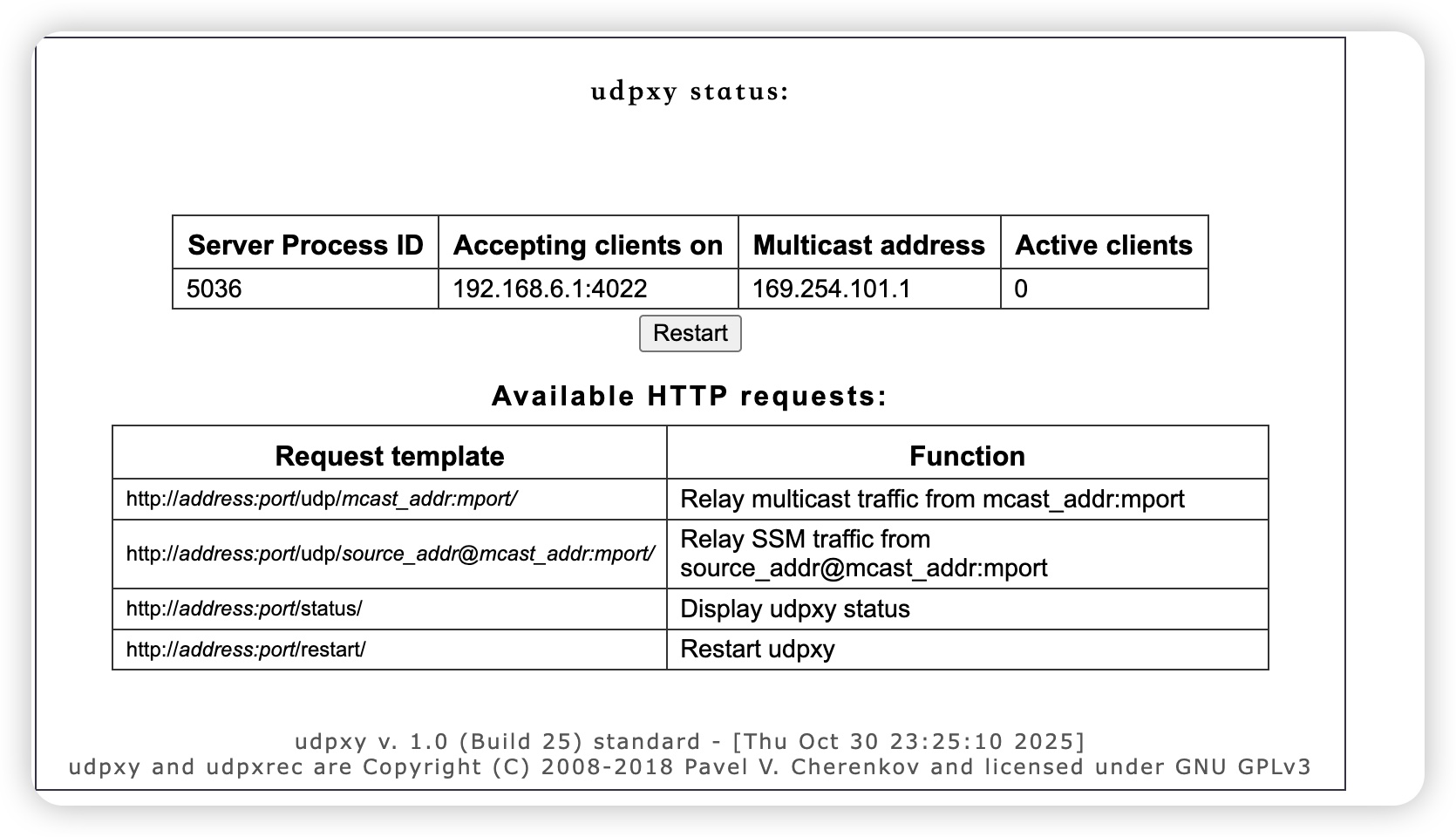Click the Server Process ID column header
Image resolution: width=1456 pixels, height=837 pixels.
(x=306, y=245)
